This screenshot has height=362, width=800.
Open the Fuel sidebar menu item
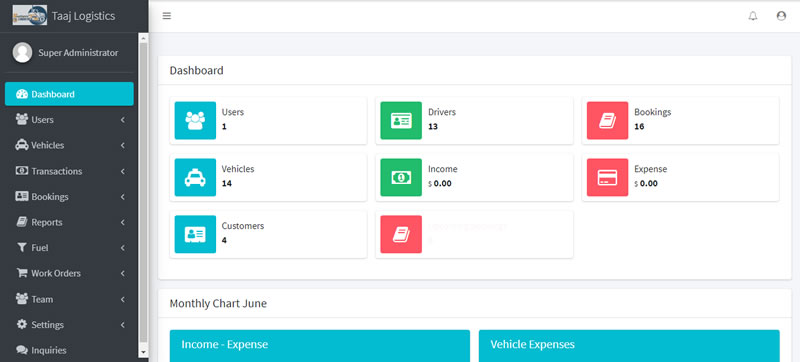69,248
